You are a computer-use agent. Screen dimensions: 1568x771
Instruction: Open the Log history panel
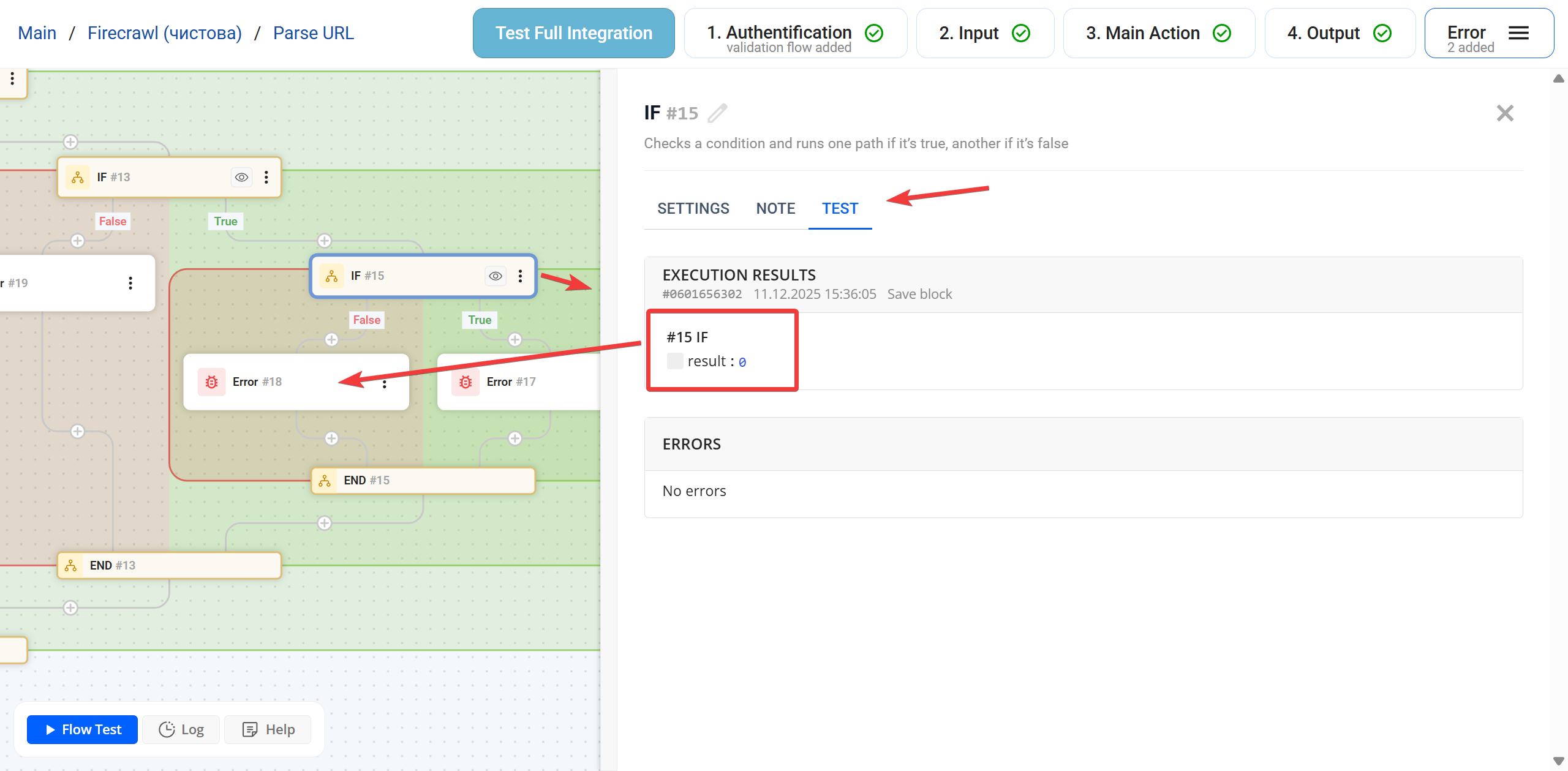click(181, 729)
